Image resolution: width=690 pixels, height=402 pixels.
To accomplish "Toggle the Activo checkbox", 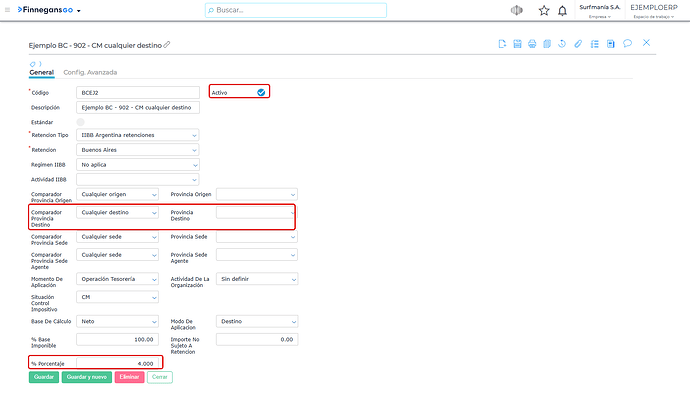I will (261, 92).
